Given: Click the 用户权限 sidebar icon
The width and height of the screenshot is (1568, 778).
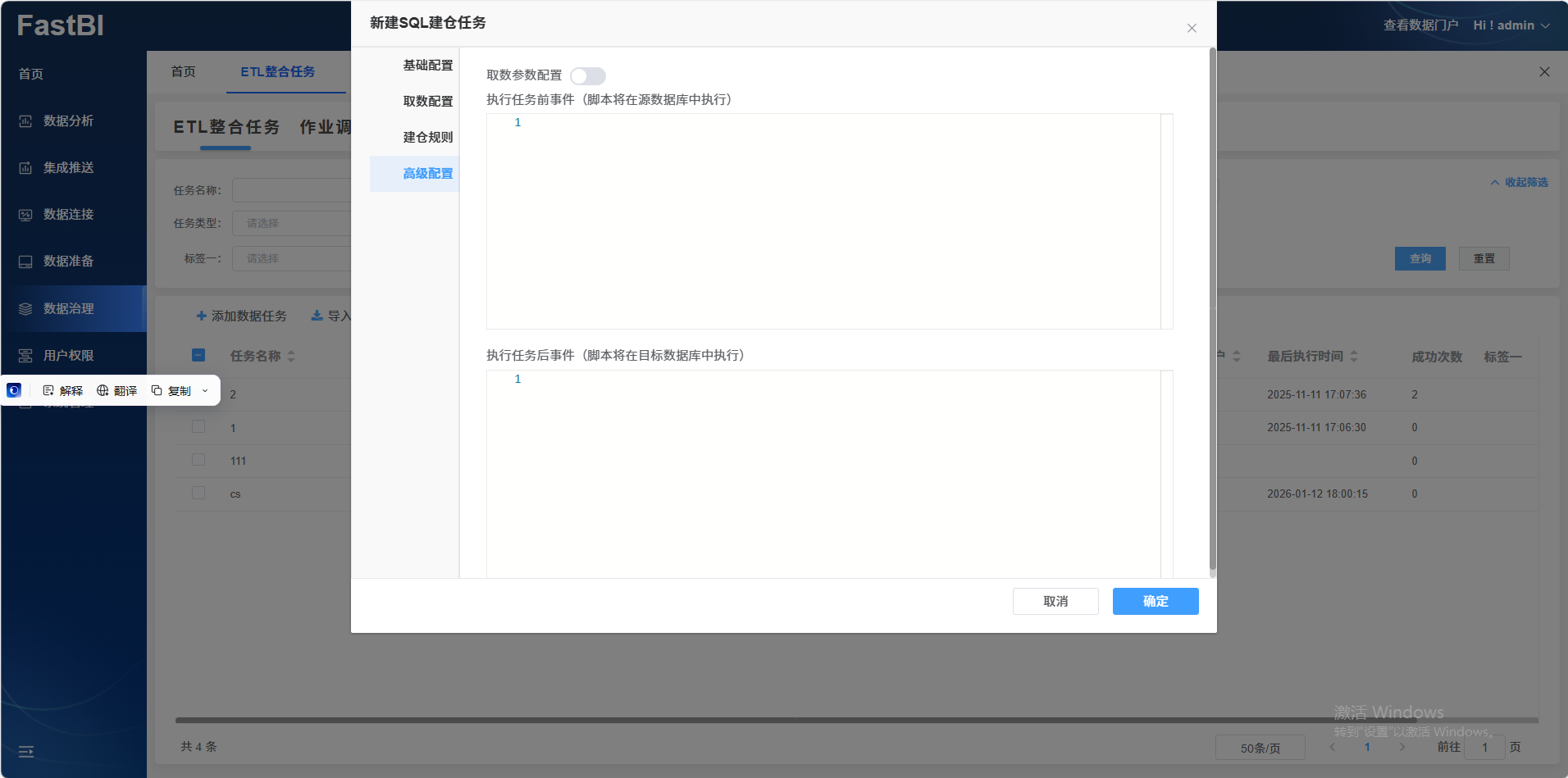Looking at the screenshot, I should tap(25, 356).
